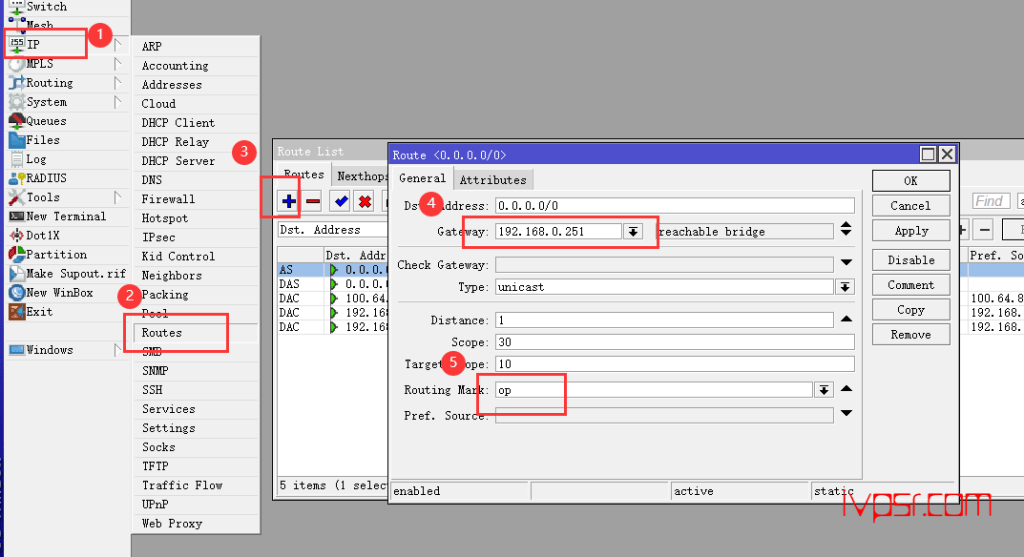This screenshot has width=1024, height=557.
Task: Click the red minus remove route icon
Action: click(313, 201)
